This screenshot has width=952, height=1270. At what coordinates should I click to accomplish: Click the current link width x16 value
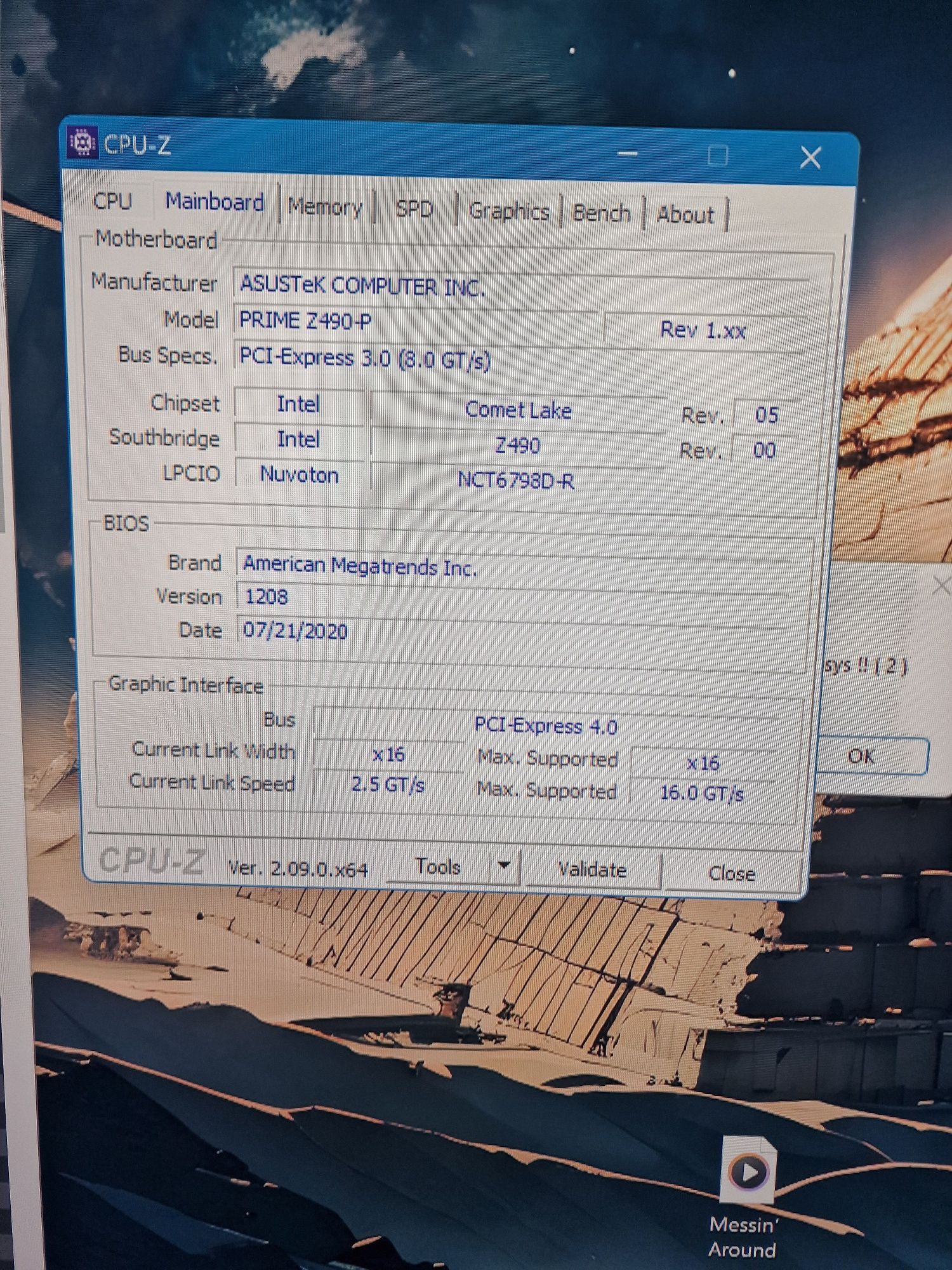[388, 754]
